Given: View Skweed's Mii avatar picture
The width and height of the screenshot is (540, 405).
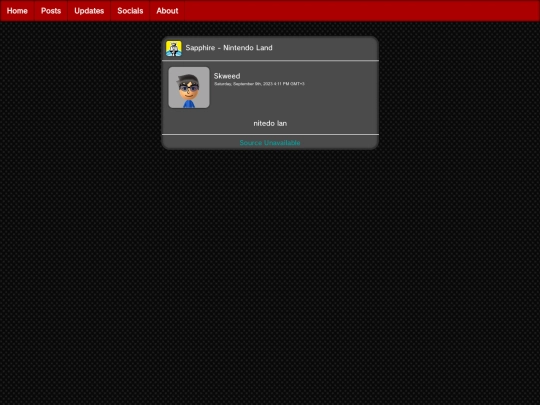Looking at the screenshot, I should coord(189,87).
